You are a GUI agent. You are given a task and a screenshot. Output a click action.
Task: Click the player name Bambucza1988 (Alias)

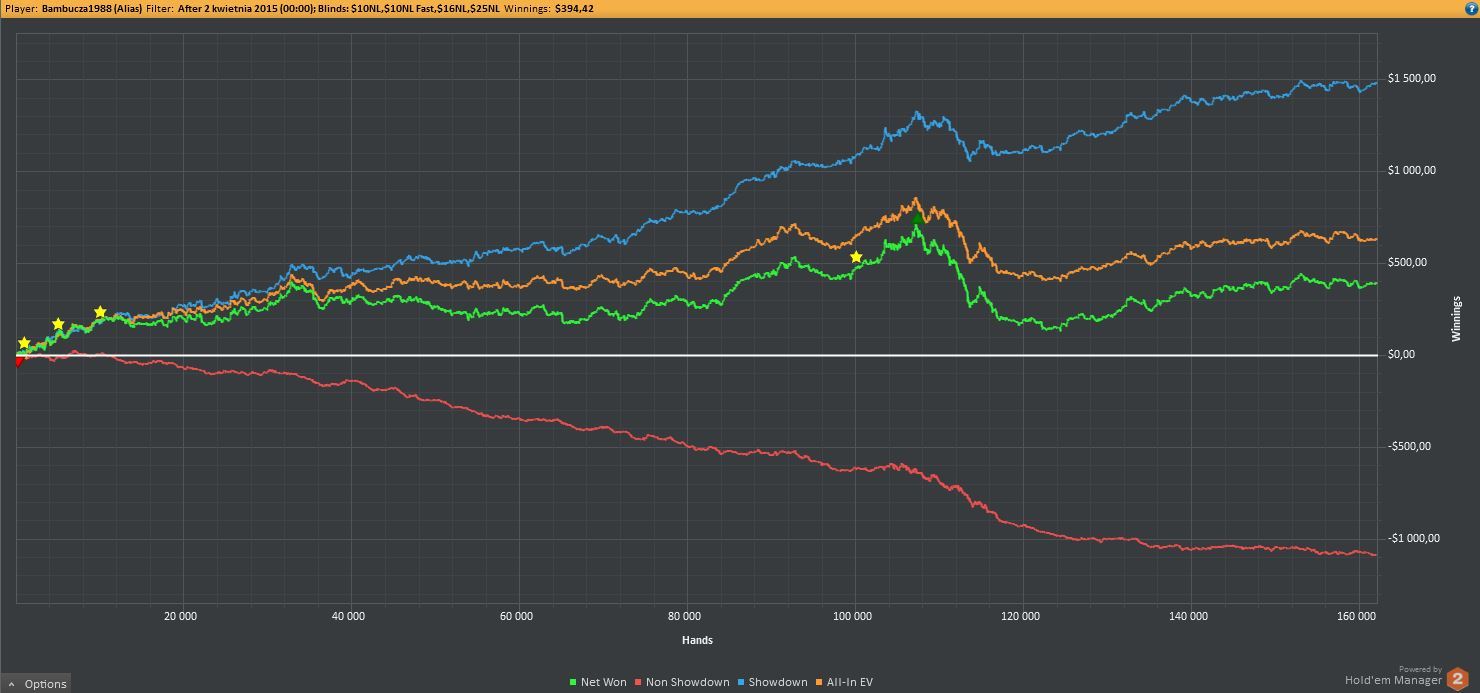pyautogui.click(x=90, y=8)
